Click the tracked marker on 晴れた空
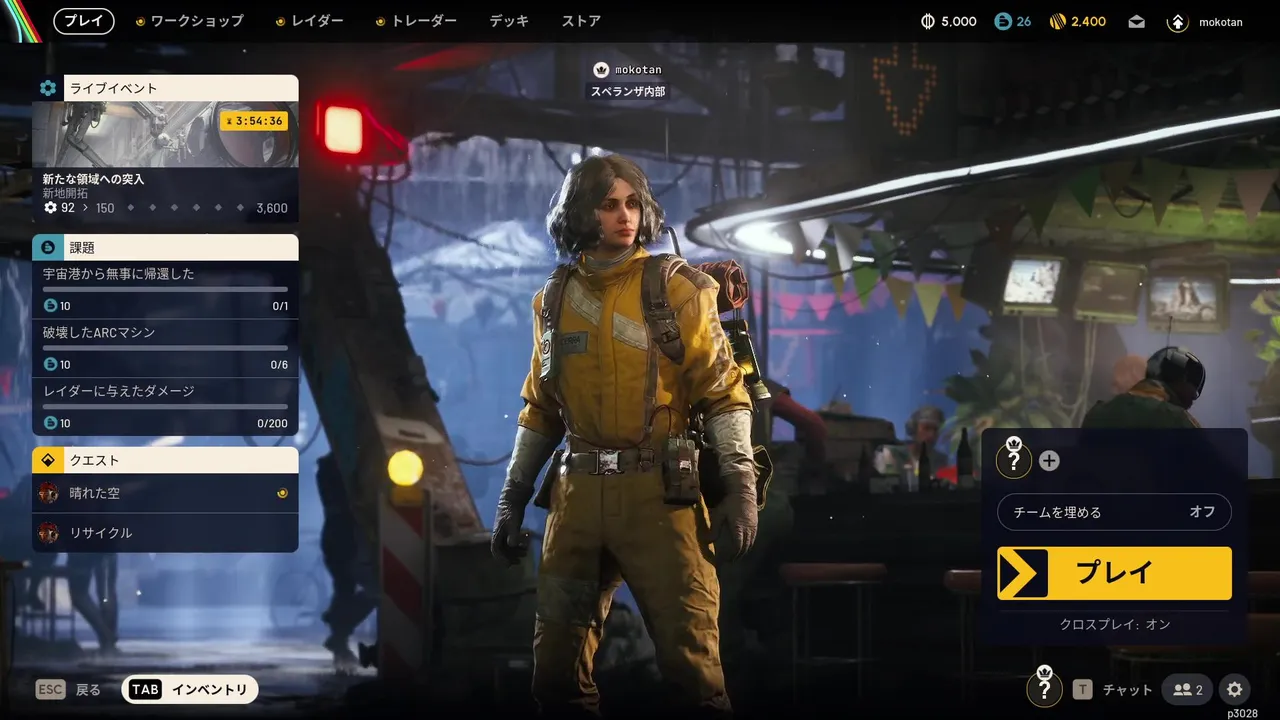Image resolution: width=1280 pixels, height=720 pixels. coord(282,493)
